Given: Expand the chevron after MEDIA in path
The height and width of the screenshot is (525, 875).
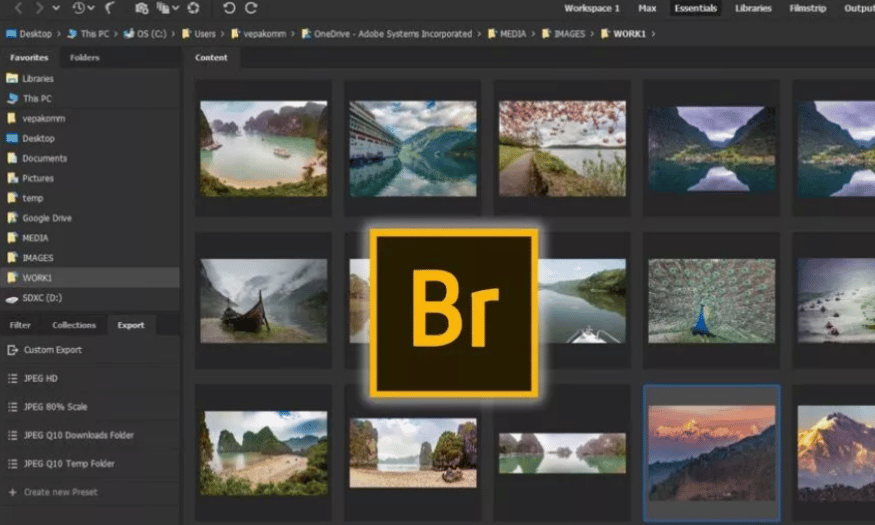Looking at the screenshot, I should pos(533,34).
